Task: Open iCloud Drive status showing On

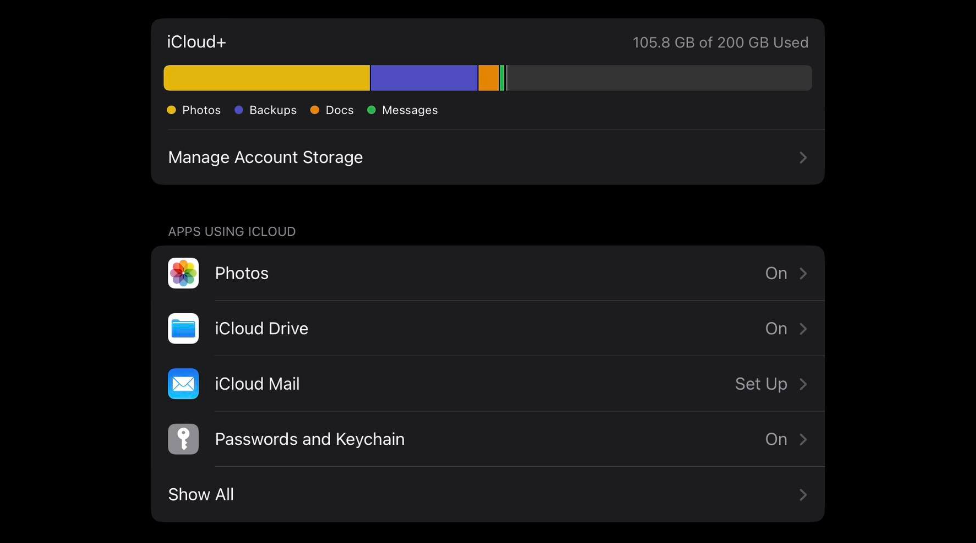Action: pyautogui.click(x=776, y=328)
